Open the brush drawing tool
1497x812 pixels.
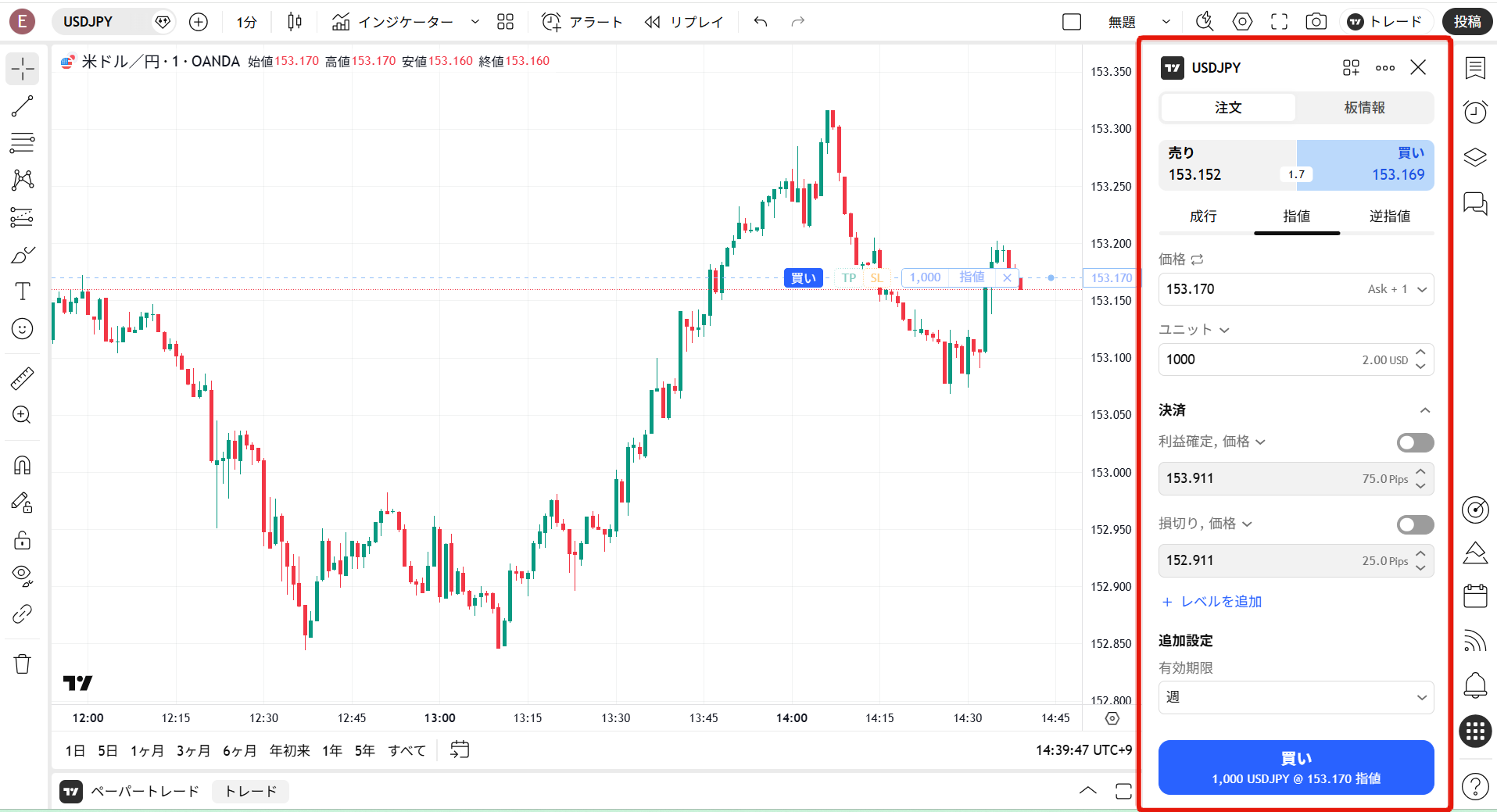coord(23,254)
